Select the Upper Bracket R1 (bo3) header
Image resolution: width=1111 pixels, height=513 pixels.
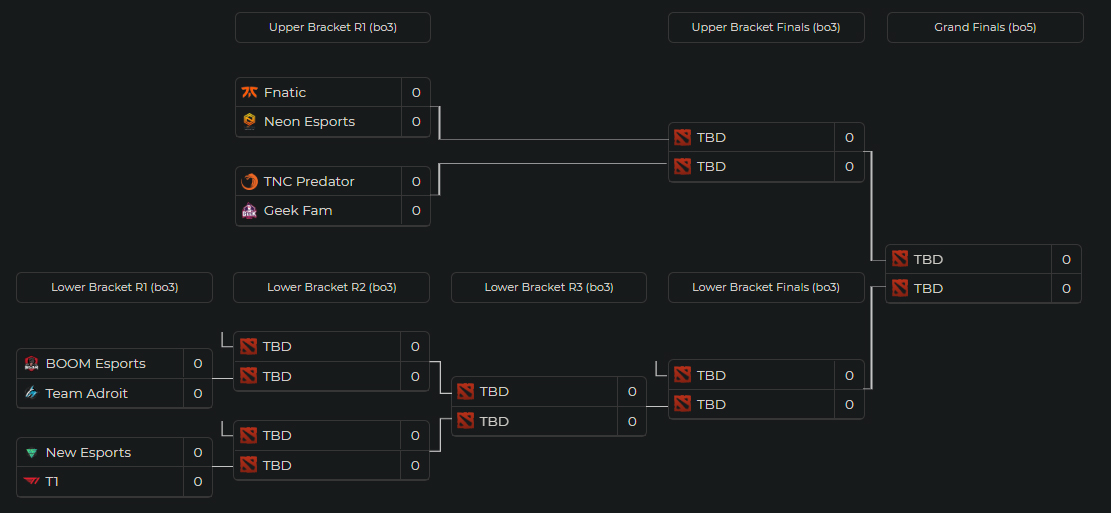pos(333,27)
